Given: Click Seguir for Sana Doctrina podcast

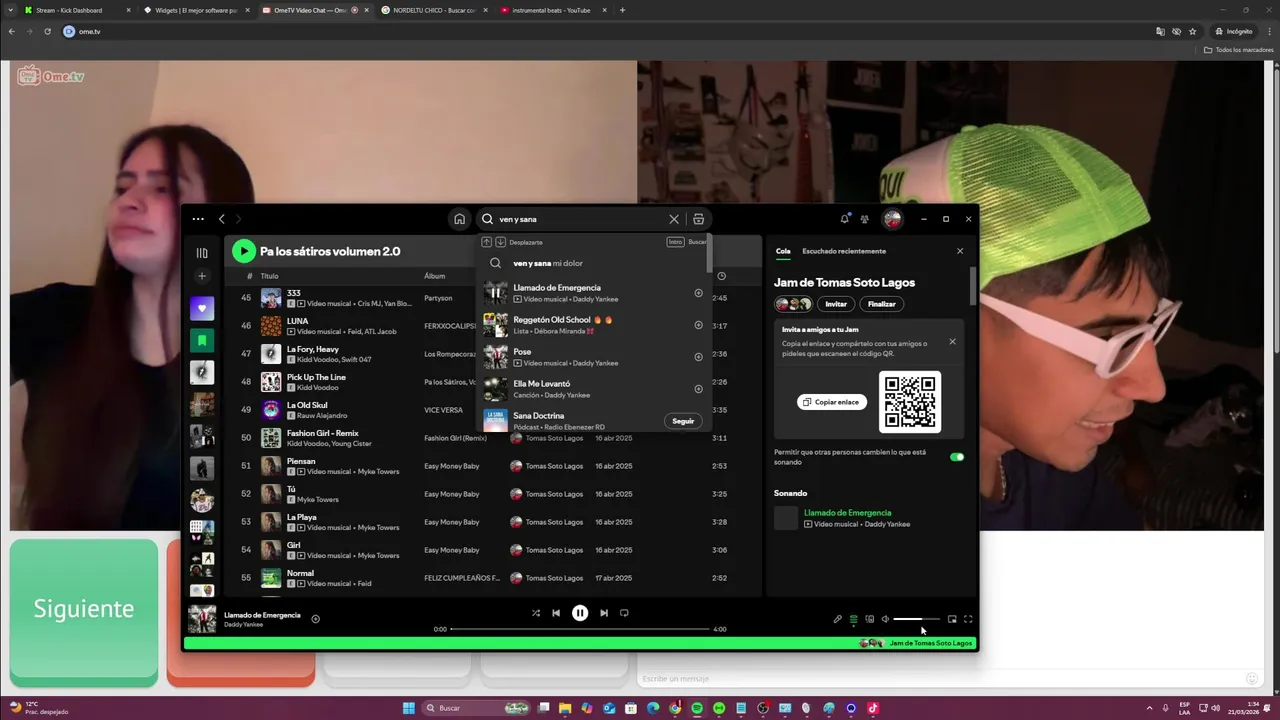Looking at the screenshot, I should (683, 421).
